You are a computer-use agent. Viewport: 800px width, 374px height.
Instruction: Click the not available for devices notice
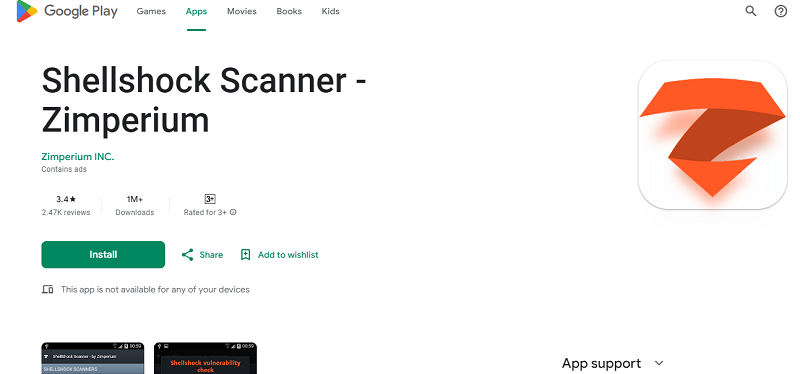pos(155,289)
